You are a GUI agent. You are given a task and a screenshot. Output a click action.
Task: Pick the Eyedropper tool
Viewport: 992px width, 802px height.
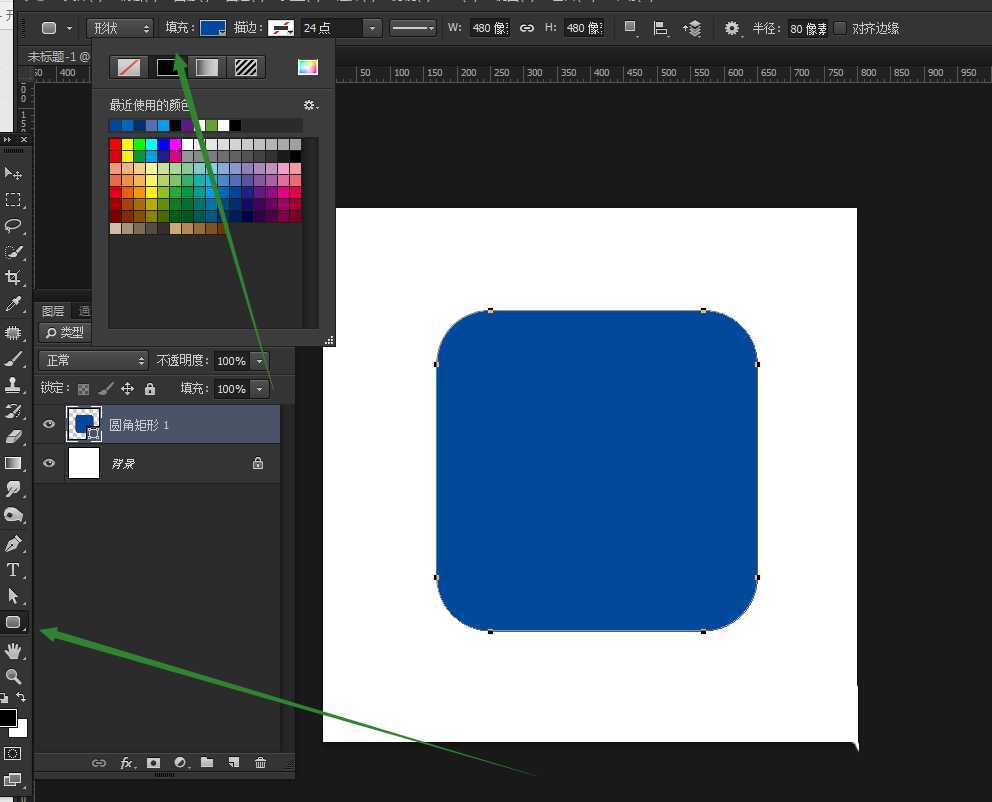[x=13, y=304]
